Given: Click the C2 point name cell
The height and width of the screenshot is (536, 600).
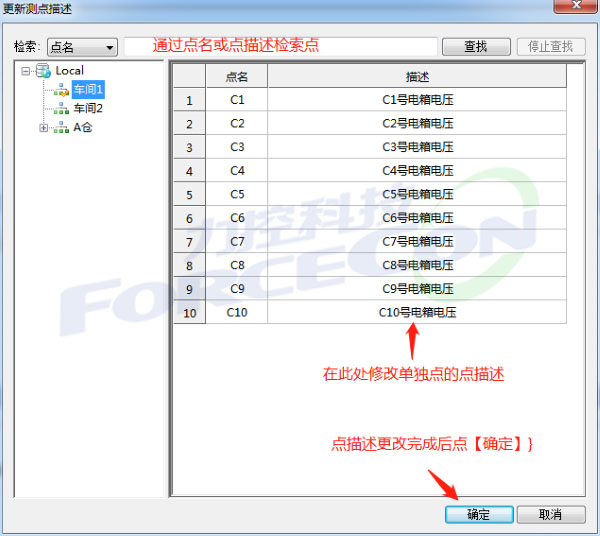Looking at the screenshot, I should tap(236, 124).
